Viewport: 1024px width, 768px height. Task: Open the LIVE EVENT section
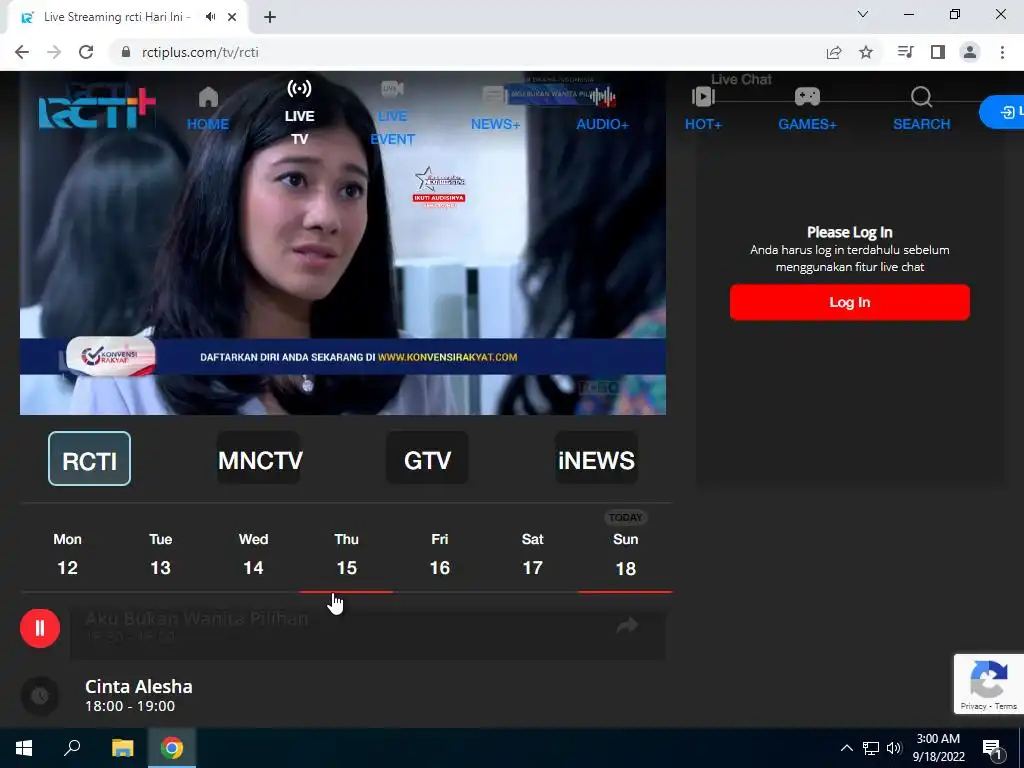392,112
